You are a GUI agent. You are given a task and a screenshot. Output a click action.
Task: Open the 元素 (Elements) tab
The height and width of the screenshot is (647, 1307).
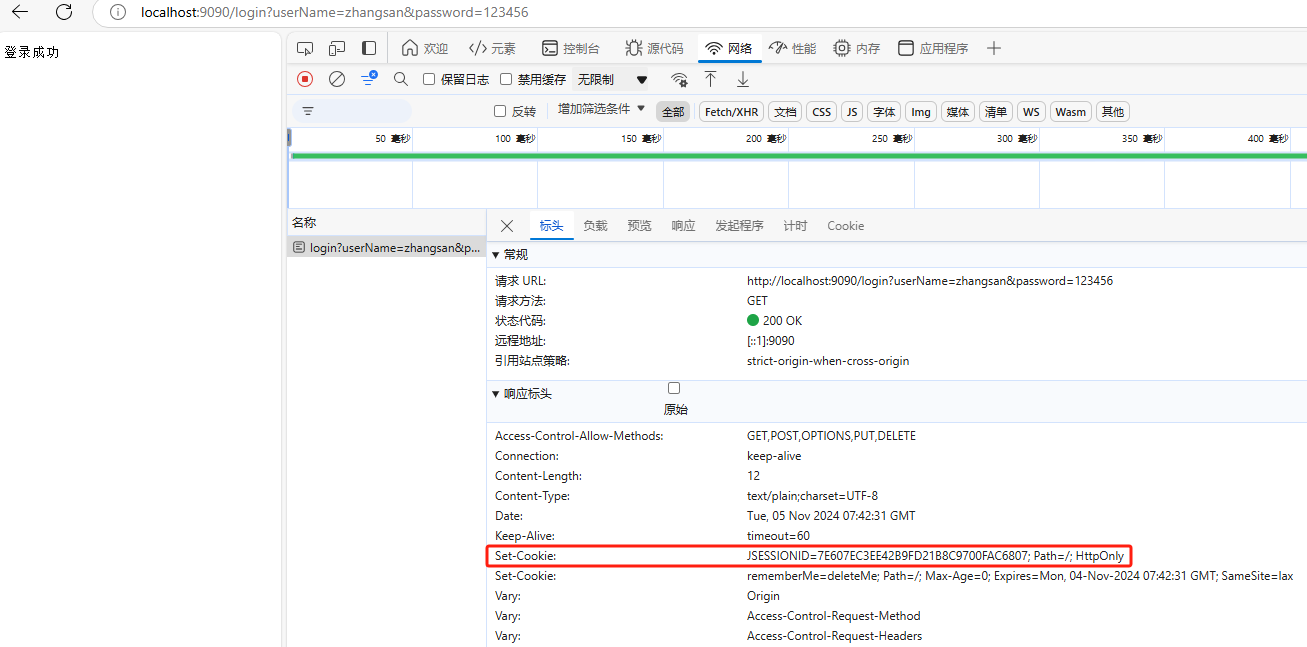click(492, 48)
